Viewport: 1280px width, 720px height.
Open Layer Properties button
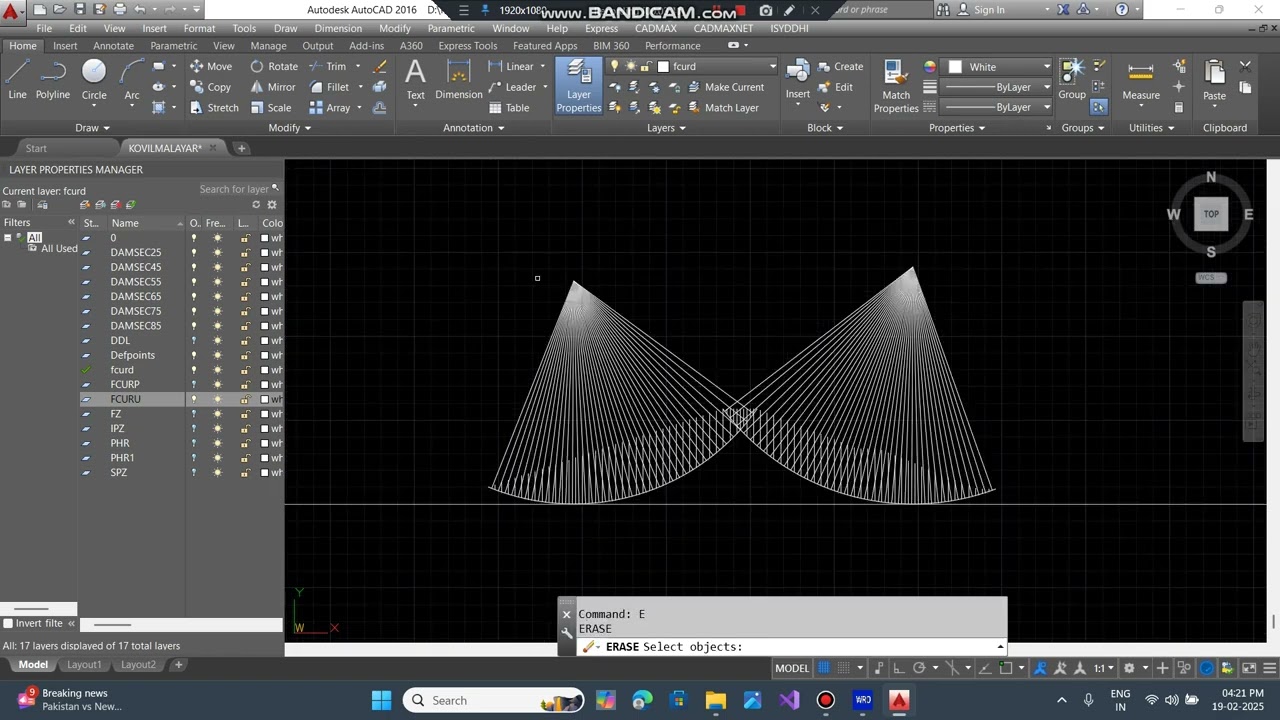[579, 86]
